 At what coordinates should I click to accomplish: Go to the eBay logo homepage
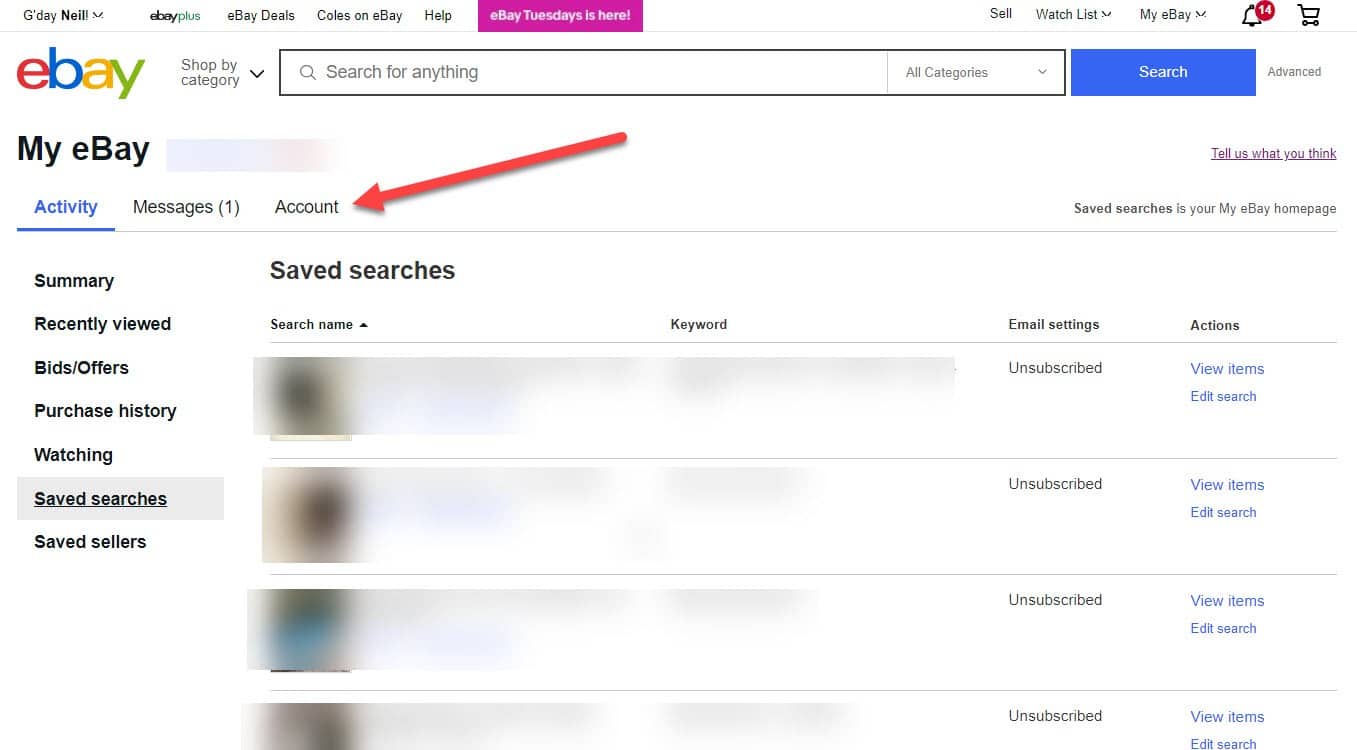(x=81, y=73)
